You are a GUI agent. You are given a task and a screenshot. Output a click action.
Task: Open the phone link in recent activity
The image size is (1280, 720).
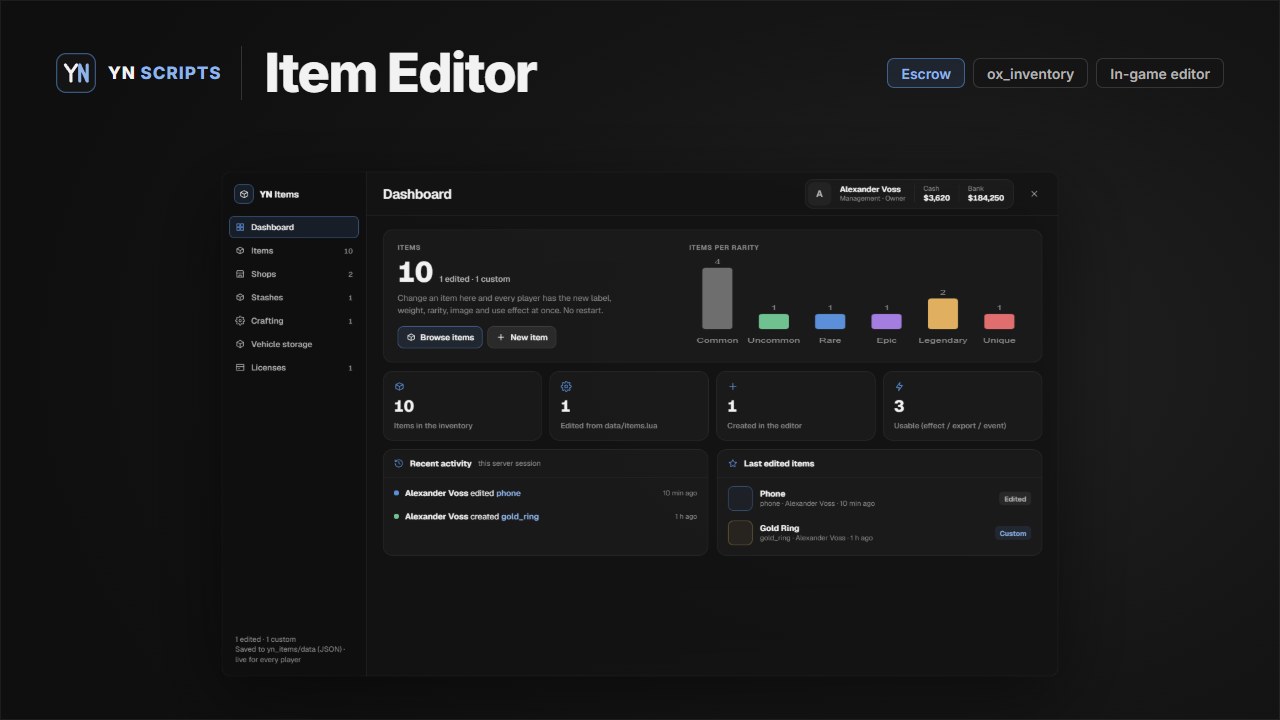coord(508,493)
